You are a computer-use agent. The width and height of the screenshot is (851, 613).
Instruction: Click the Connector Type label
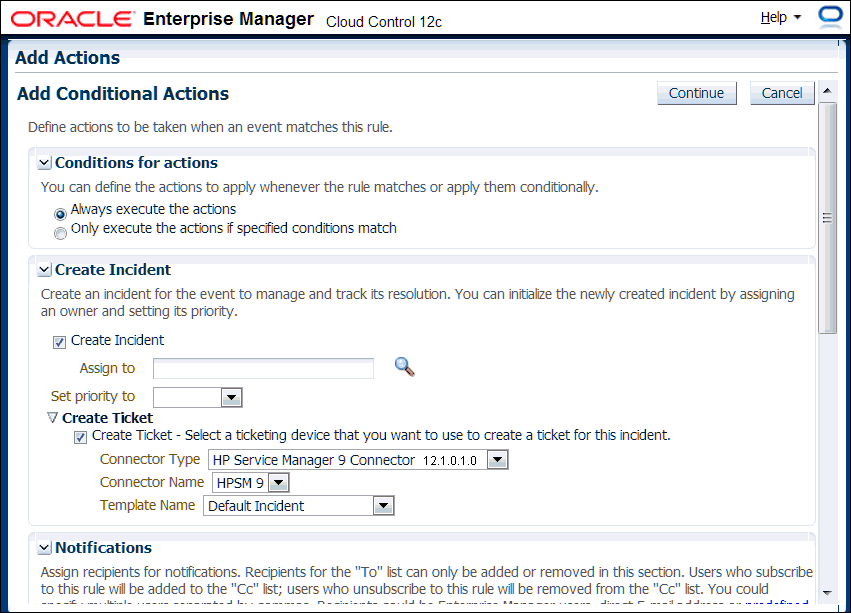pos(150,459)
